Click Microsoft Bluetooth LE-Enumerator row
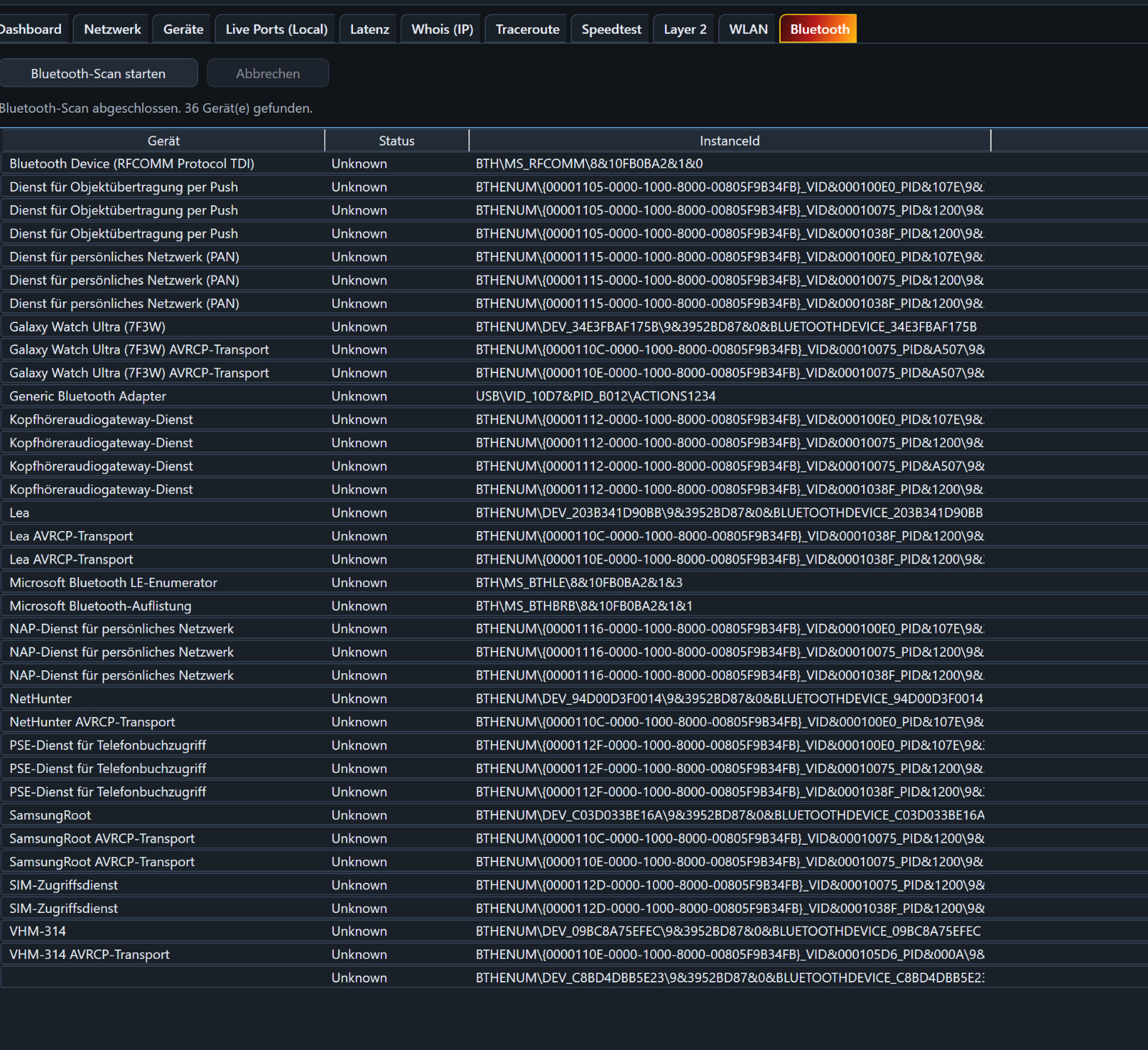The height and width of the screenshot is (1050, 1148). pos(574,582)
